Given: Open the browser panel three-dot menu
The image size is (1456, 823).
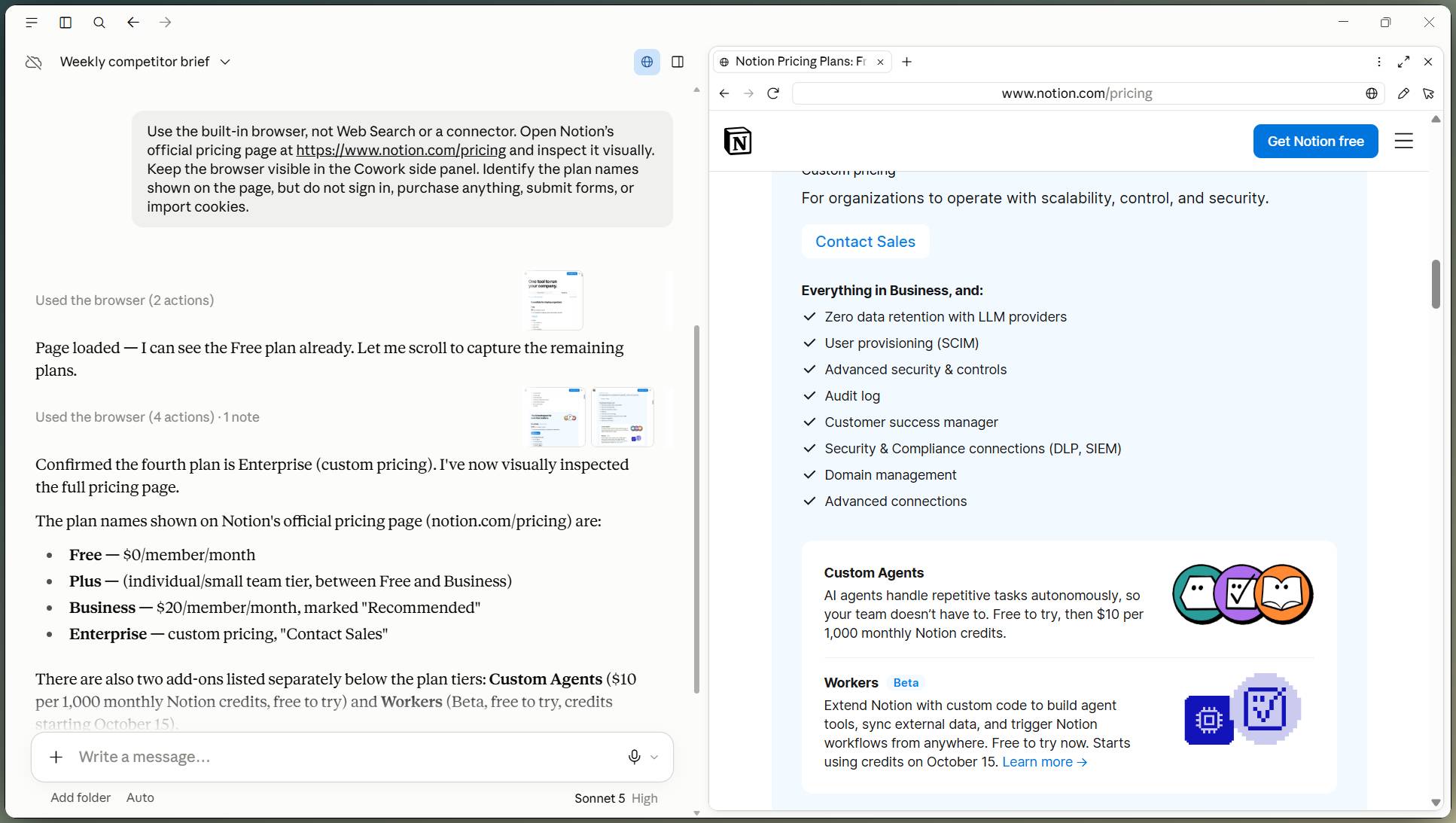Looking at the screenshot, I should pos(1379,62).
